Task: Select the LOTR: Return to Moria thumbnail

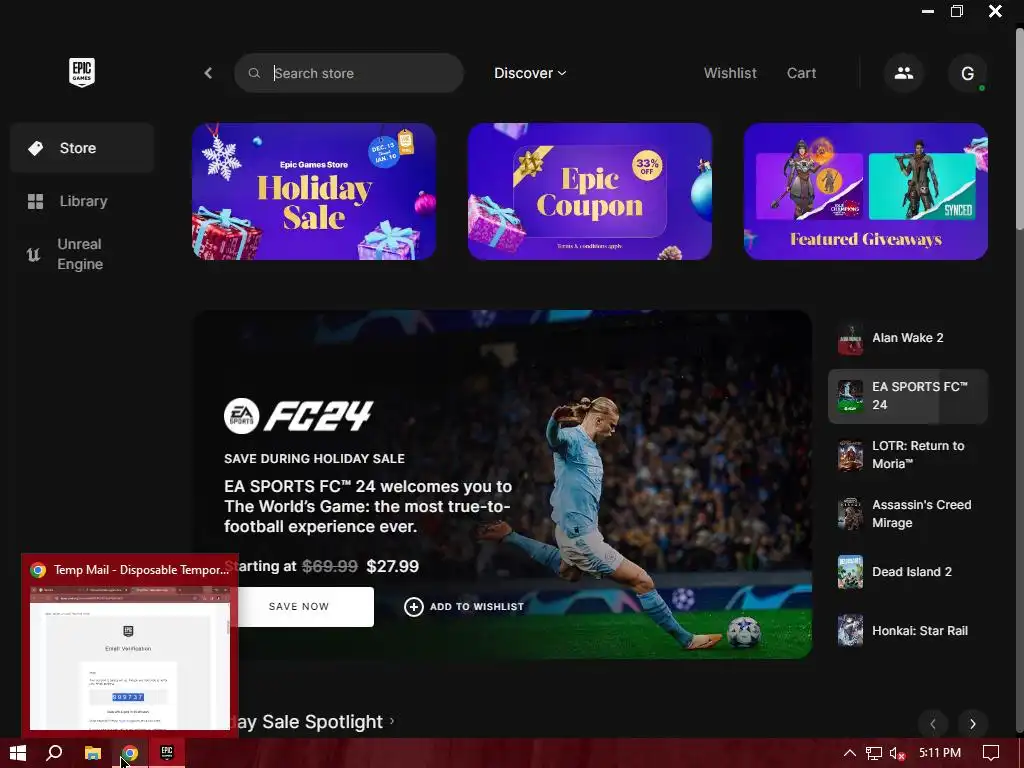Action: pos(850,455)
